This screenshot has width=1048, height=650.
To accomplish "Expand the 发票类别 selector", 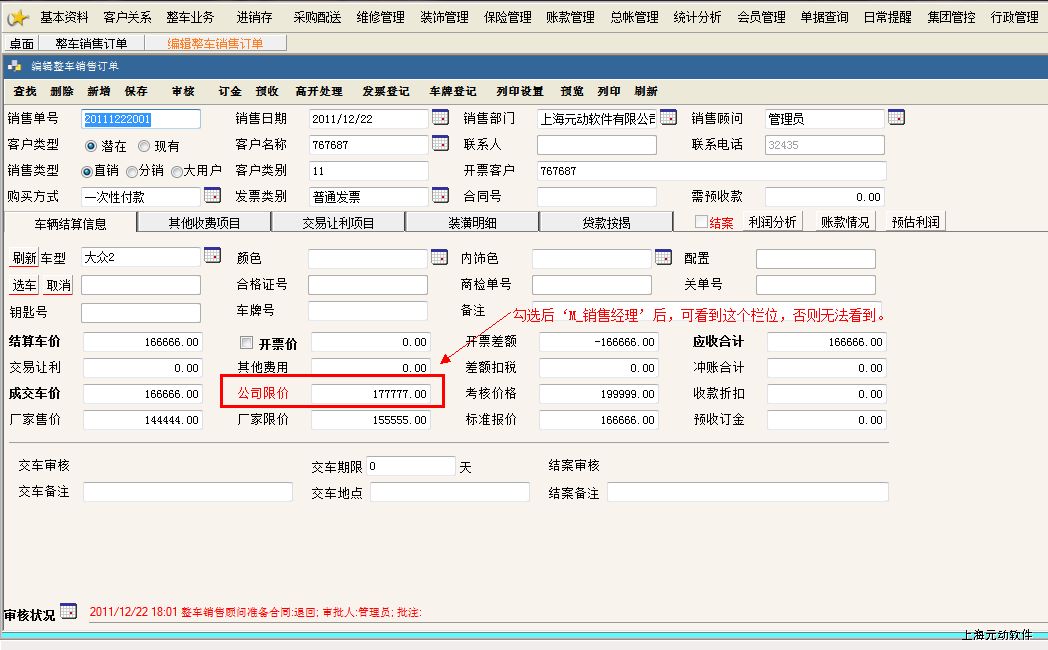I will (440, 196).
